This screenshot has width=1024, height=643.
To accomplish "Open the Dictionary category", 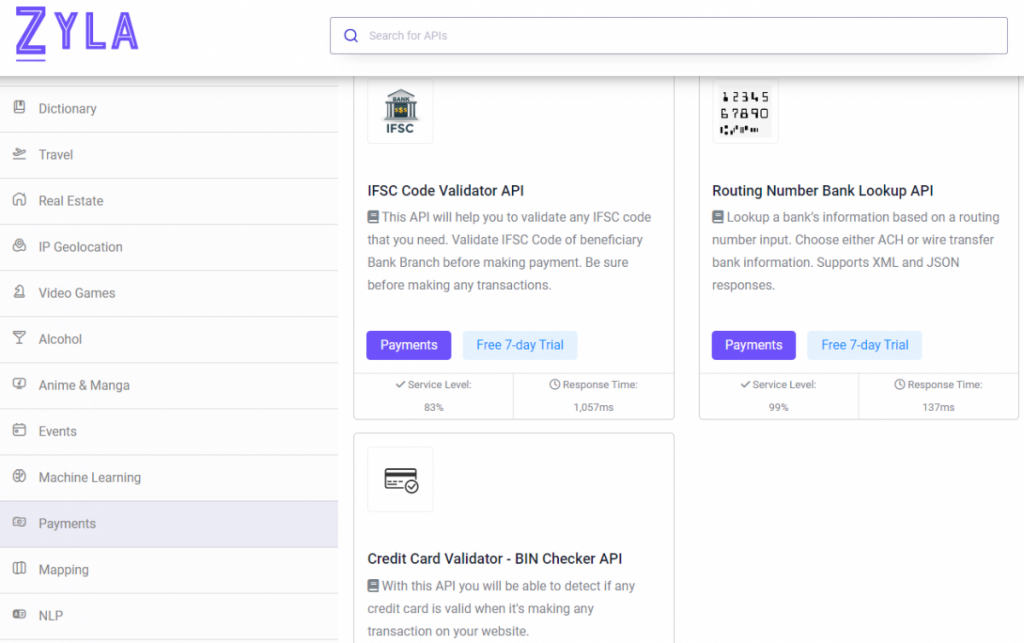I will click(x=168, y=109).
